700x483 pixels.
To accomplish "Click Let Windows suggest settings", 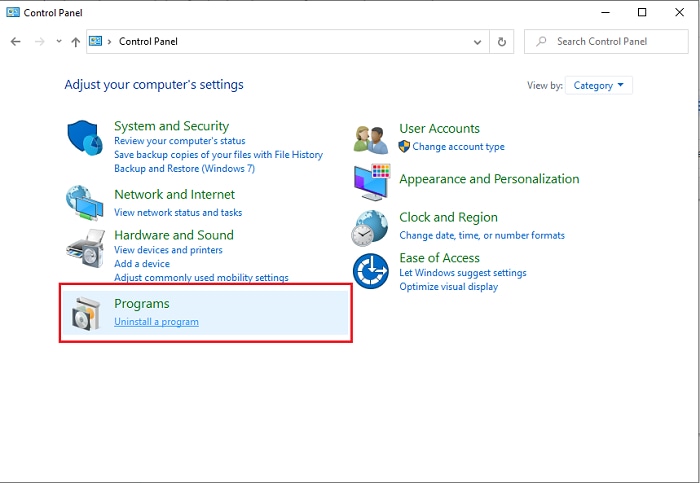I will (x=463, y=272).
